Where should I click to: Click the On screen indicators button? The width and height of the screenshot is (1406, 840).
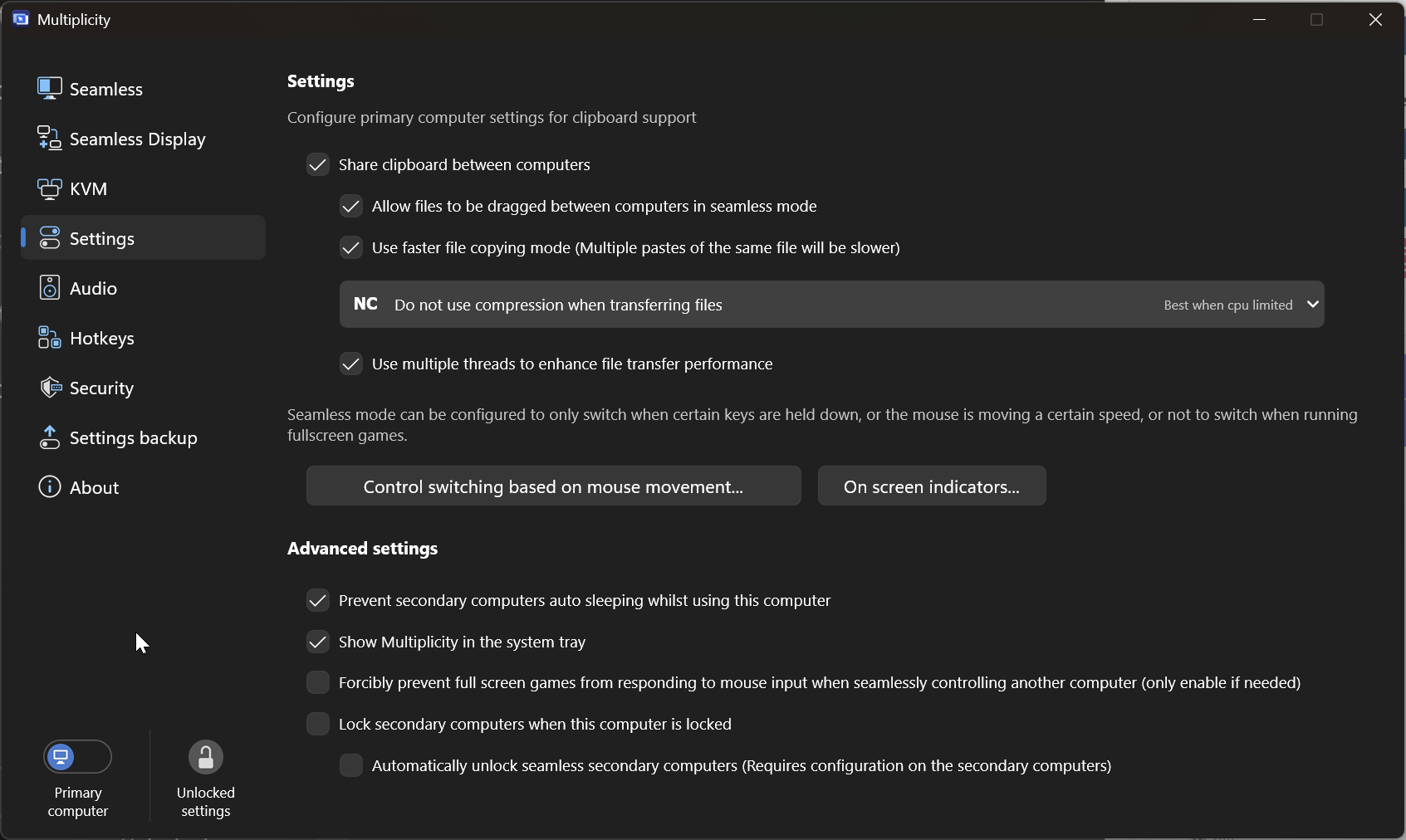pos(931,486)
